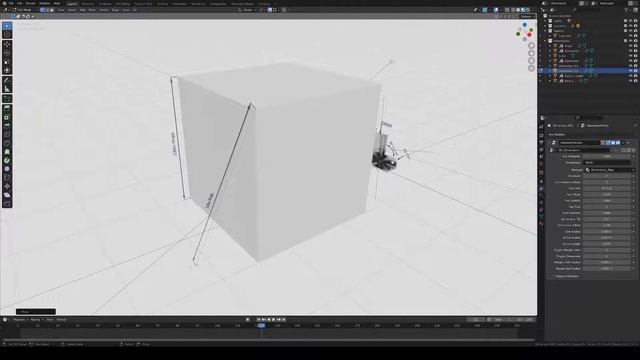Select the Spin tool

coord(7,160)
